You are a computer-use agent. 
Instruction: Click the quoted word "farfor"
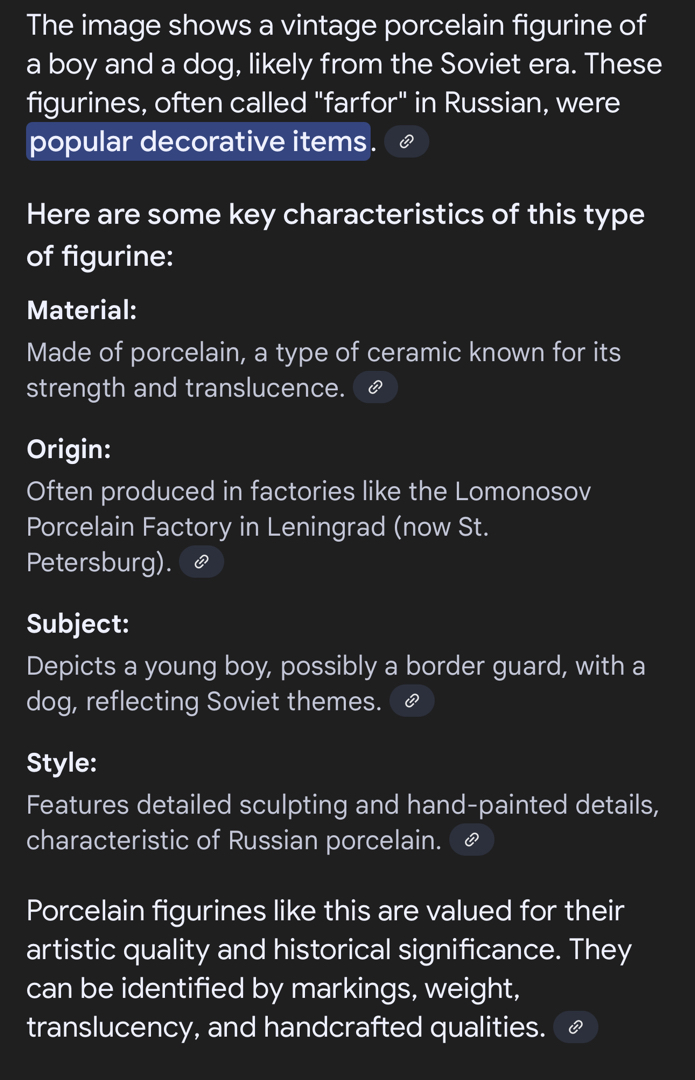[x=360, y=103]
